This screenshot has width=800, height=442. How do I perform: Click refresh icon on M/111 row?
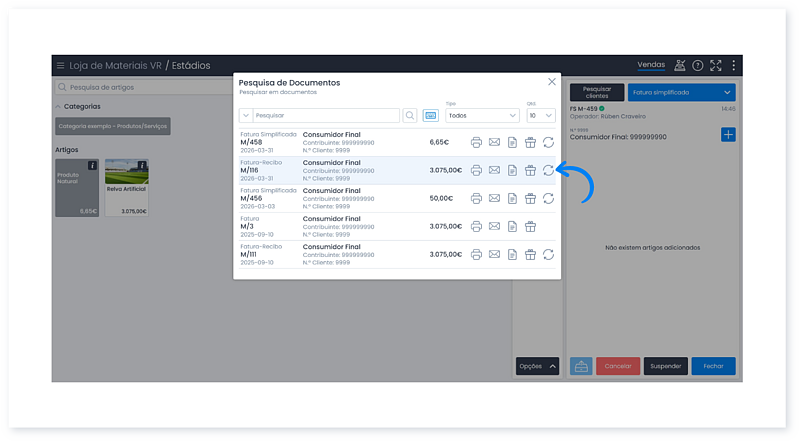[548, 254]
